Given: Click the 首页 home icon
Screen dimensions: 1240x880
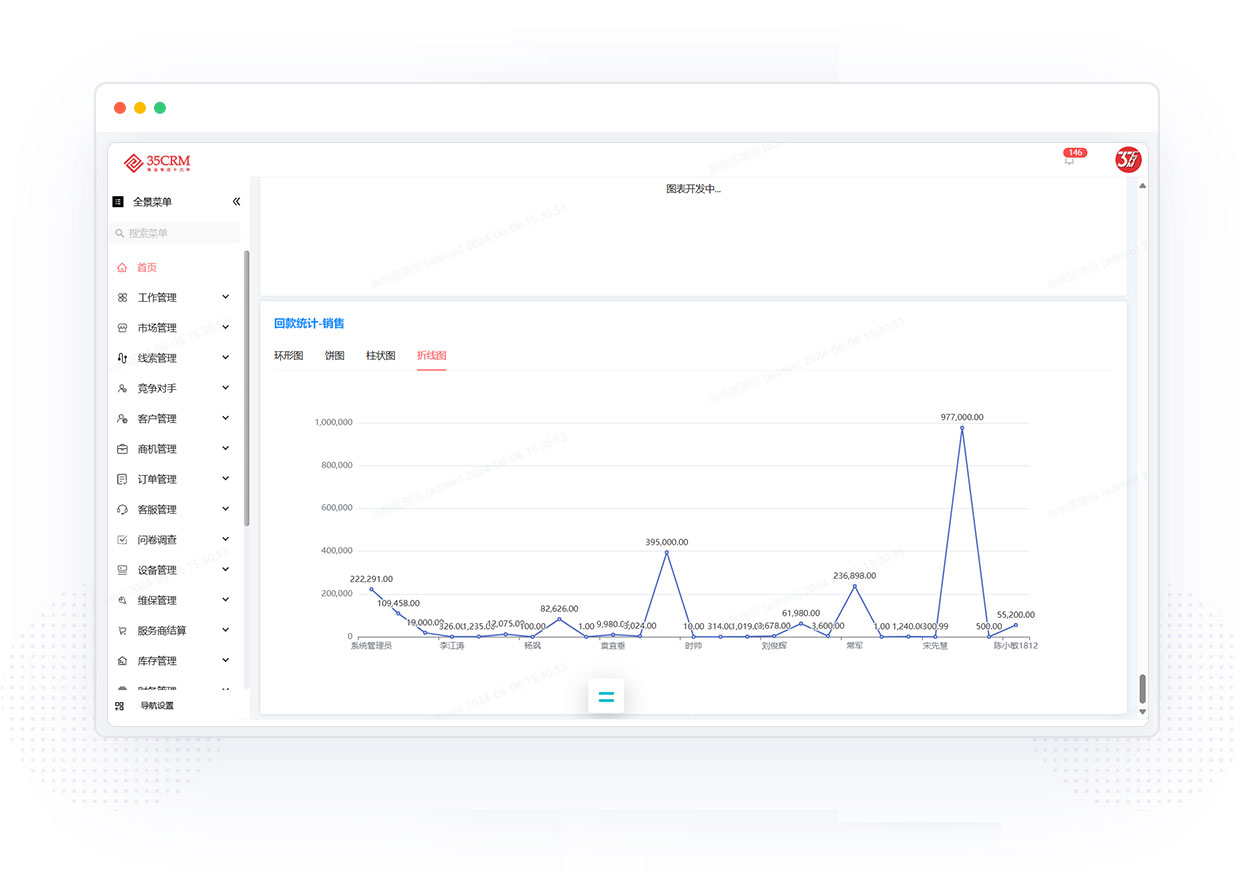Looking at the screenshot, I should point(122,267).
